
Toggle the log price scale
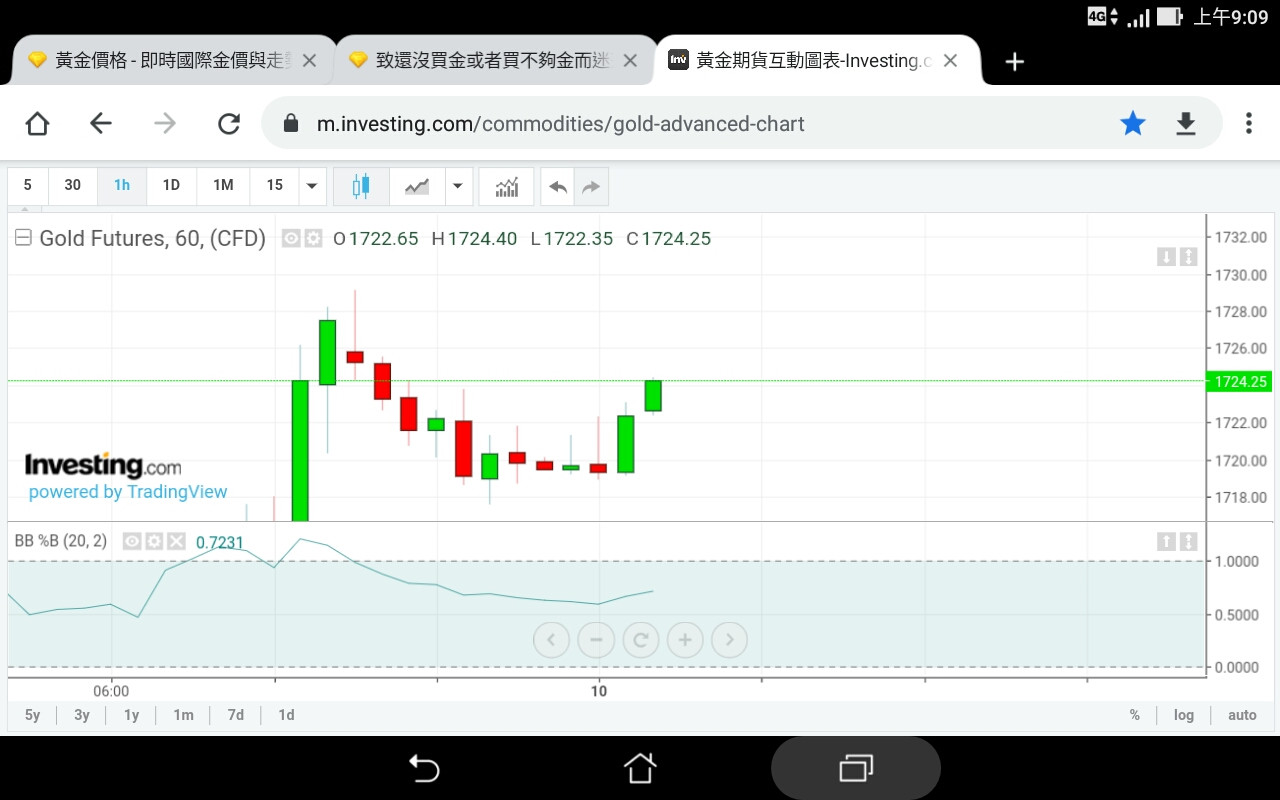1184,715
